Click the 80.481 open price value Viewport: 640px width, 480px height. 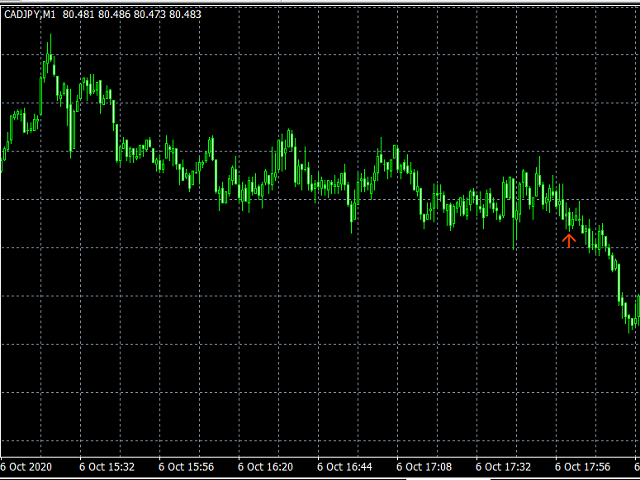click(79, 15)
